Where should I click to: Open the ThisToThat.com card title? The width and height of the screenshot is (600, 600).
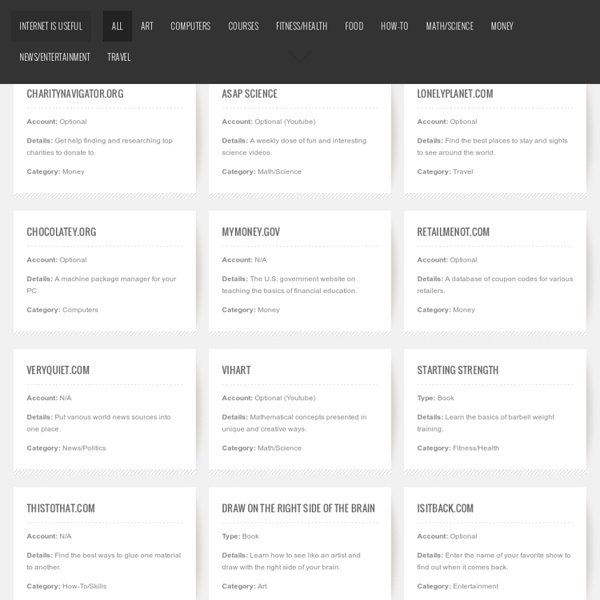(61, 508)
